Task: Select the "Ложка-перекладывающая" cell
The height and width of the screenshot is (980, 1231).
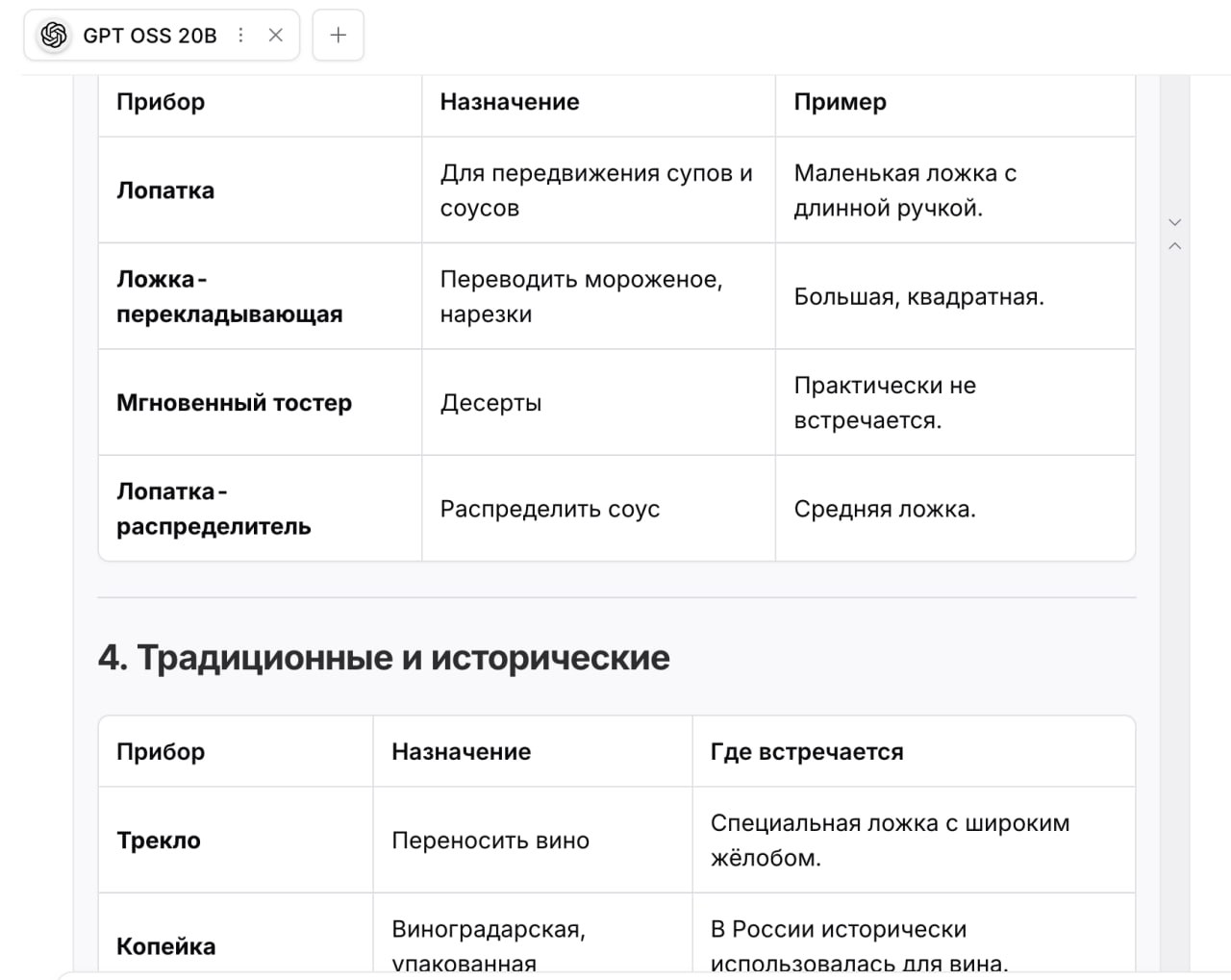Action: coord(229,296)
